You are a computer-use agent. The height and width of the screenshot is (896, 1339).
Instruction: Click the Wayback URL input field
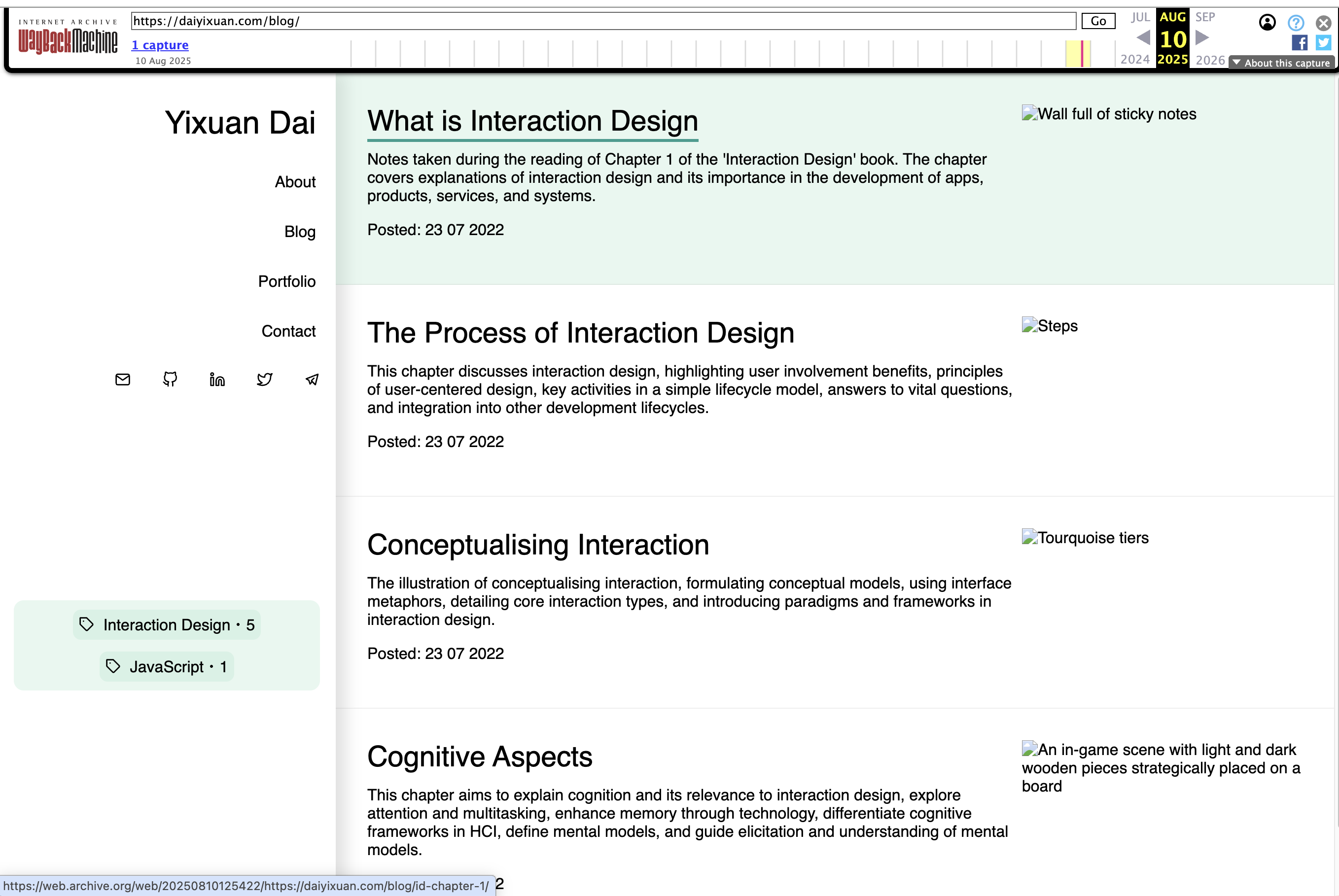click(603, 21)
